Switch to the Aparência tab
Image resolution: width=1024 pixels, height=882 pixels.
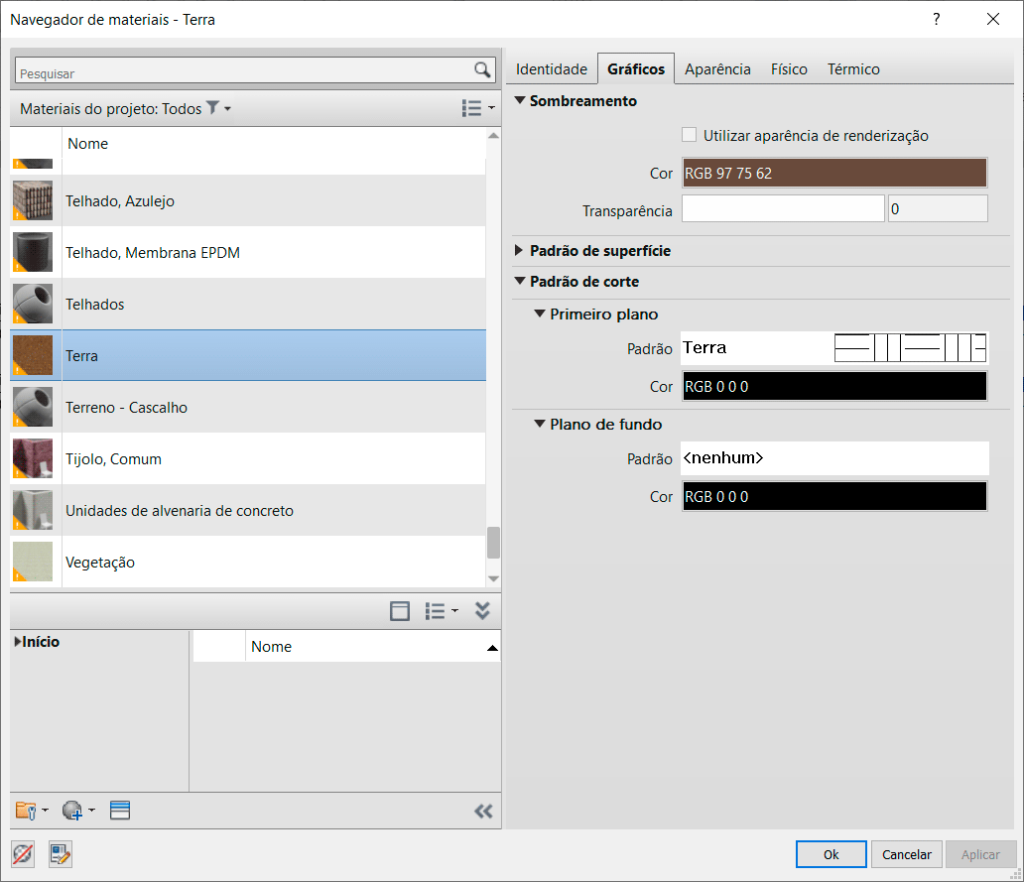point(717,69)
